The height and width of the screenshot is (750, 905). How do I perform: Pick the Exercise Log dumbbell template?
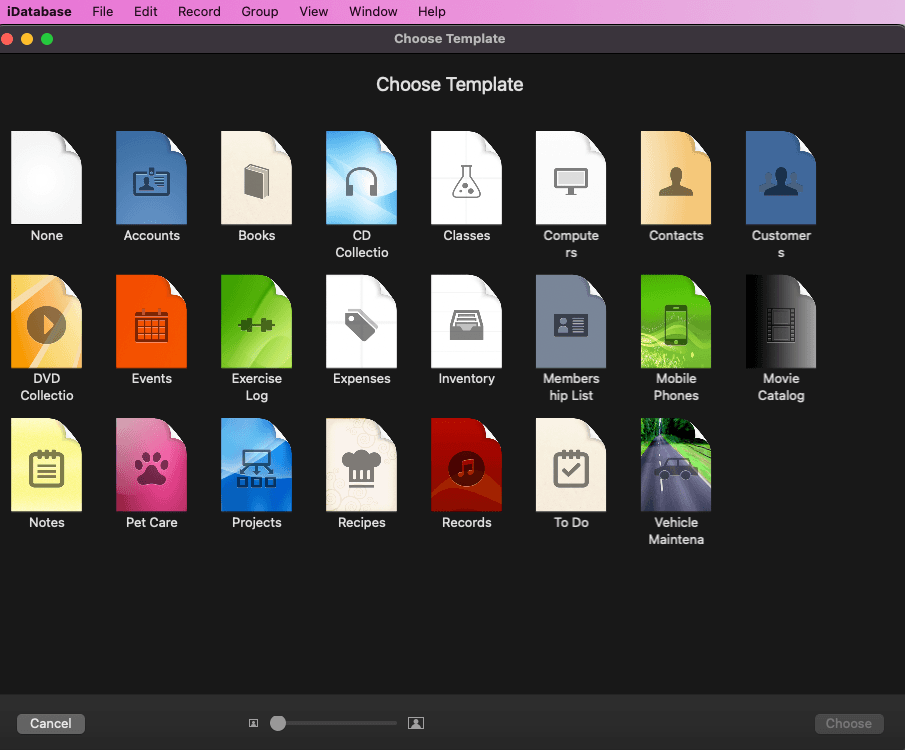pos(256,322)
